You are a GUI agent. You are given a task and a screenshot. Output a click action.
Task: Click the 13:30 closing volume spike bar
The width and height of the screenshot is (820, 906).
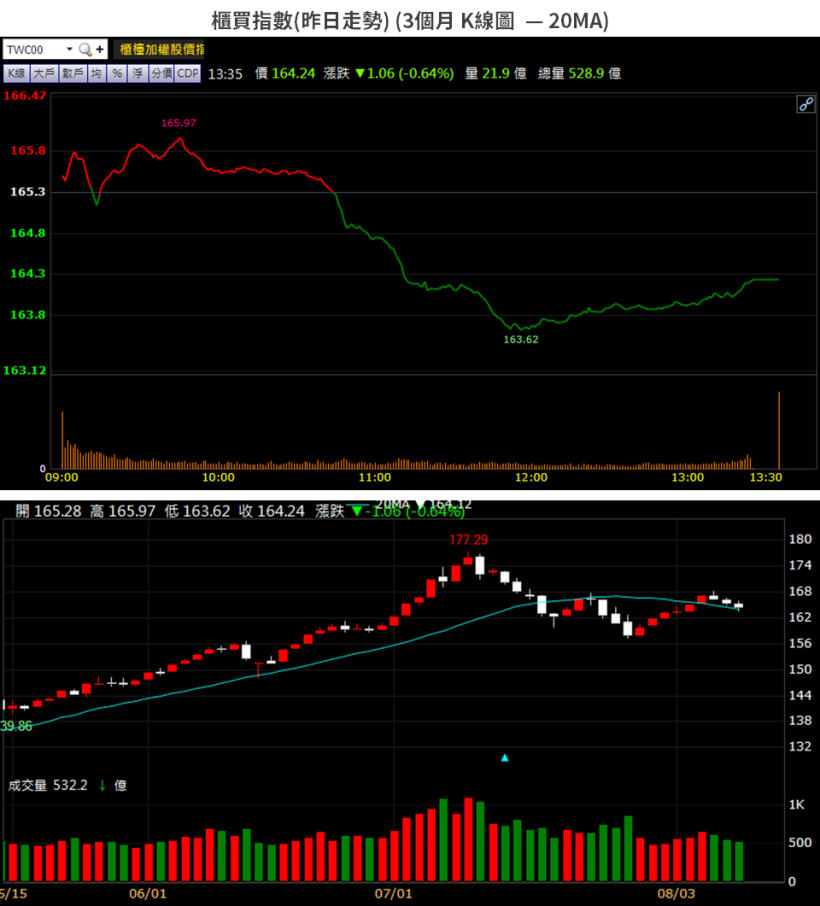tap(779, 430)
